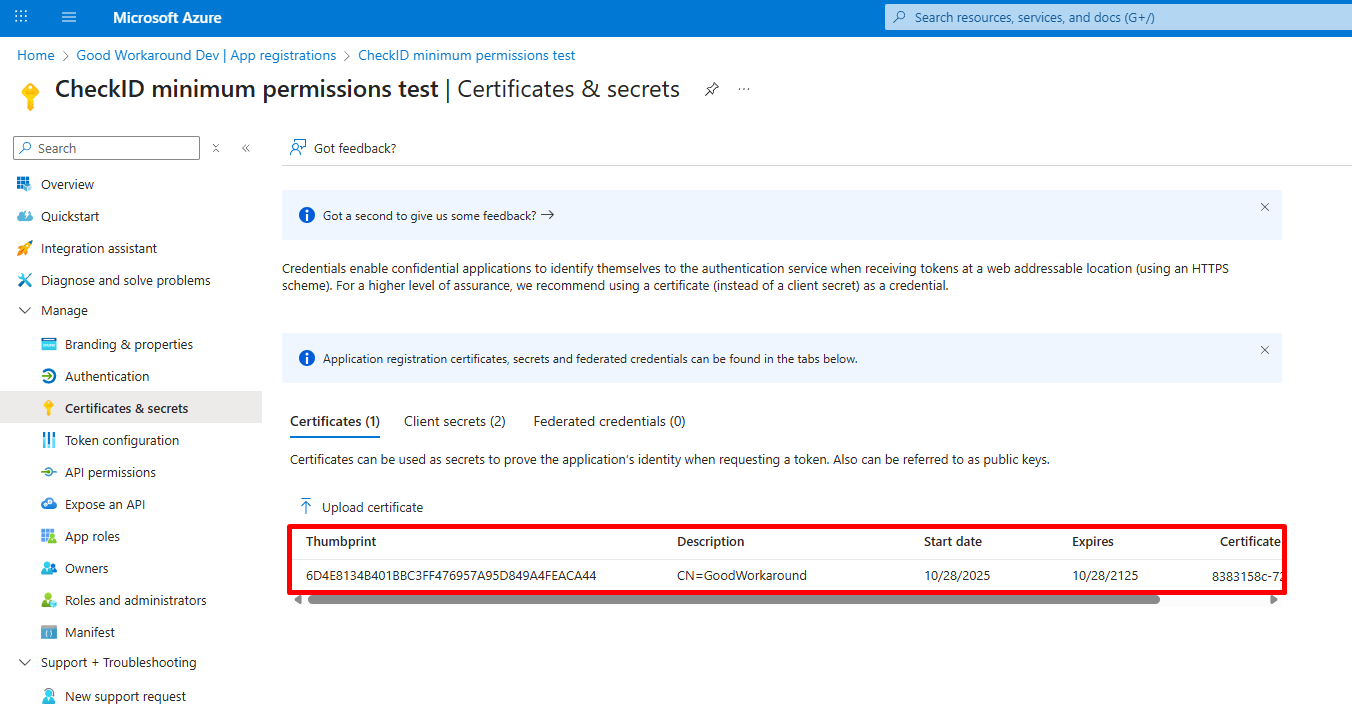The width and height of the screenshot is (1352, 722).
Task: Open the Azure apps grid launcher icon
Action: pyautogui.click(x=21, y=18)
